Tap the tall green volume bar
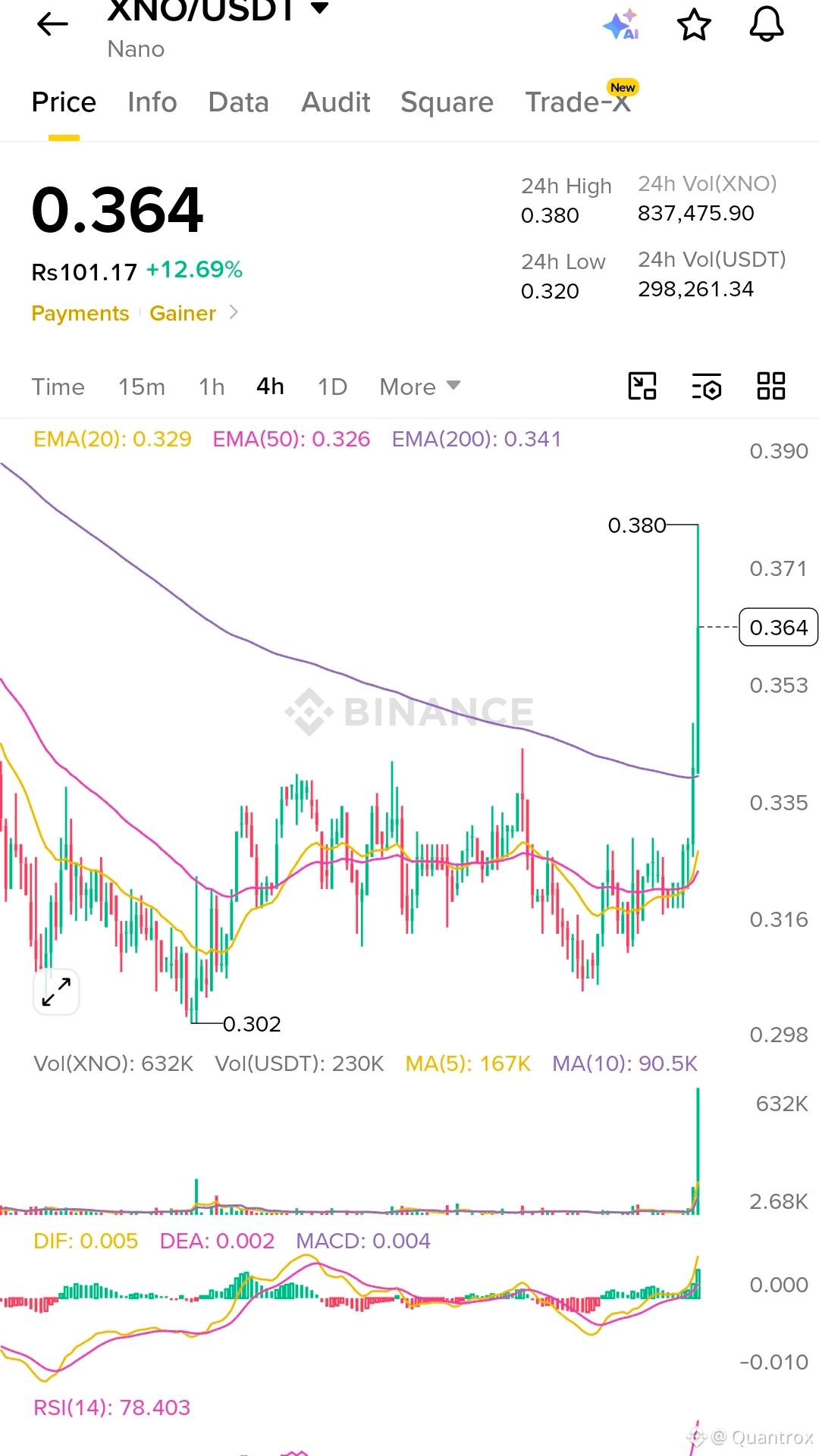 pos(698,1151)
